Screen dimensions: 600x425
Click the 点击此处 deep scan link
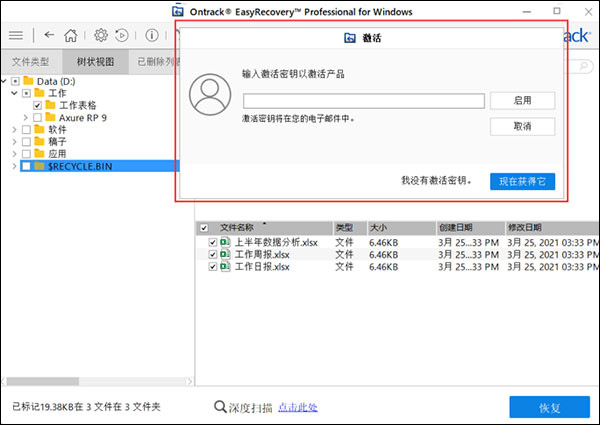[298, 407]
